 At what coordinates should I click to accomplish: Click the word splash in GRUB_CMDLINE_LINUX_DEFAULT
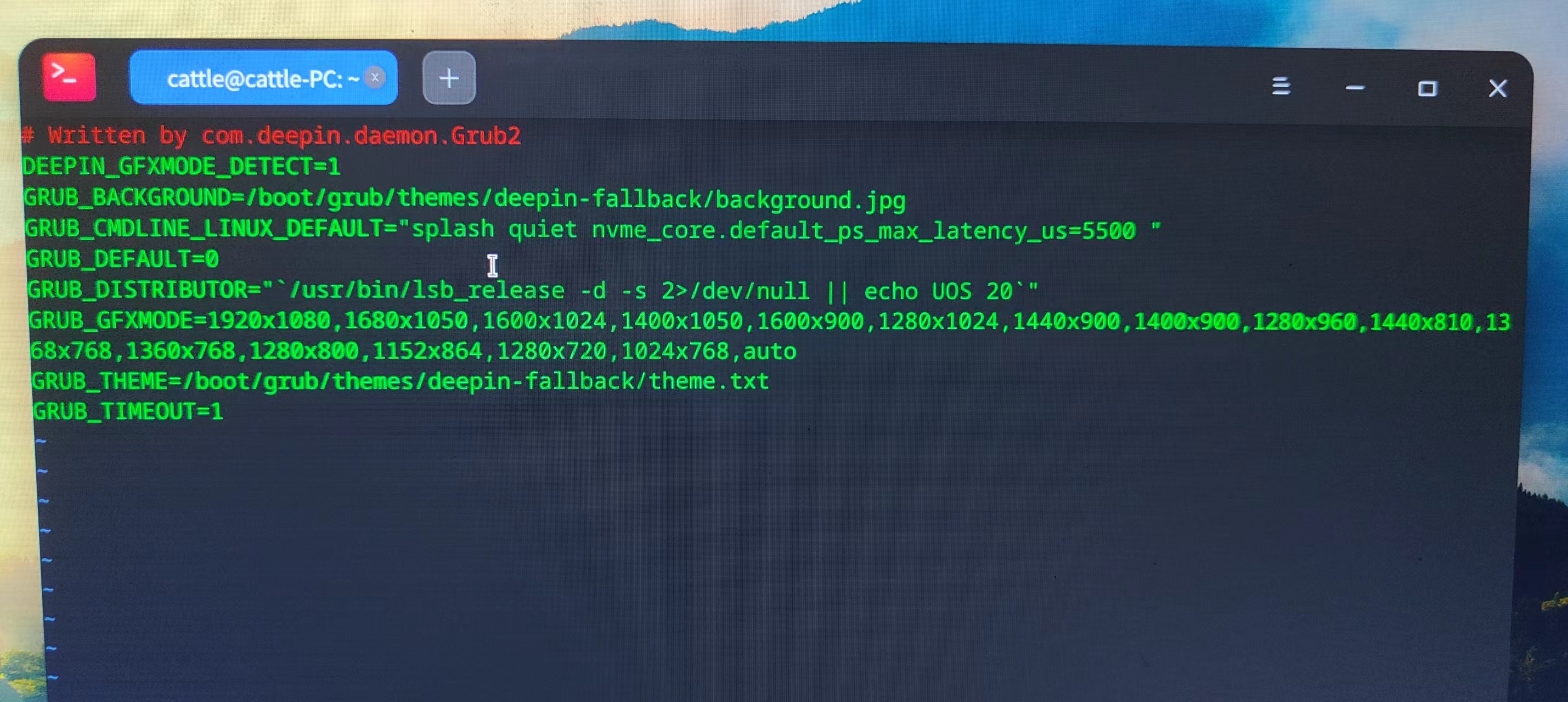click(x=453, y=229)
